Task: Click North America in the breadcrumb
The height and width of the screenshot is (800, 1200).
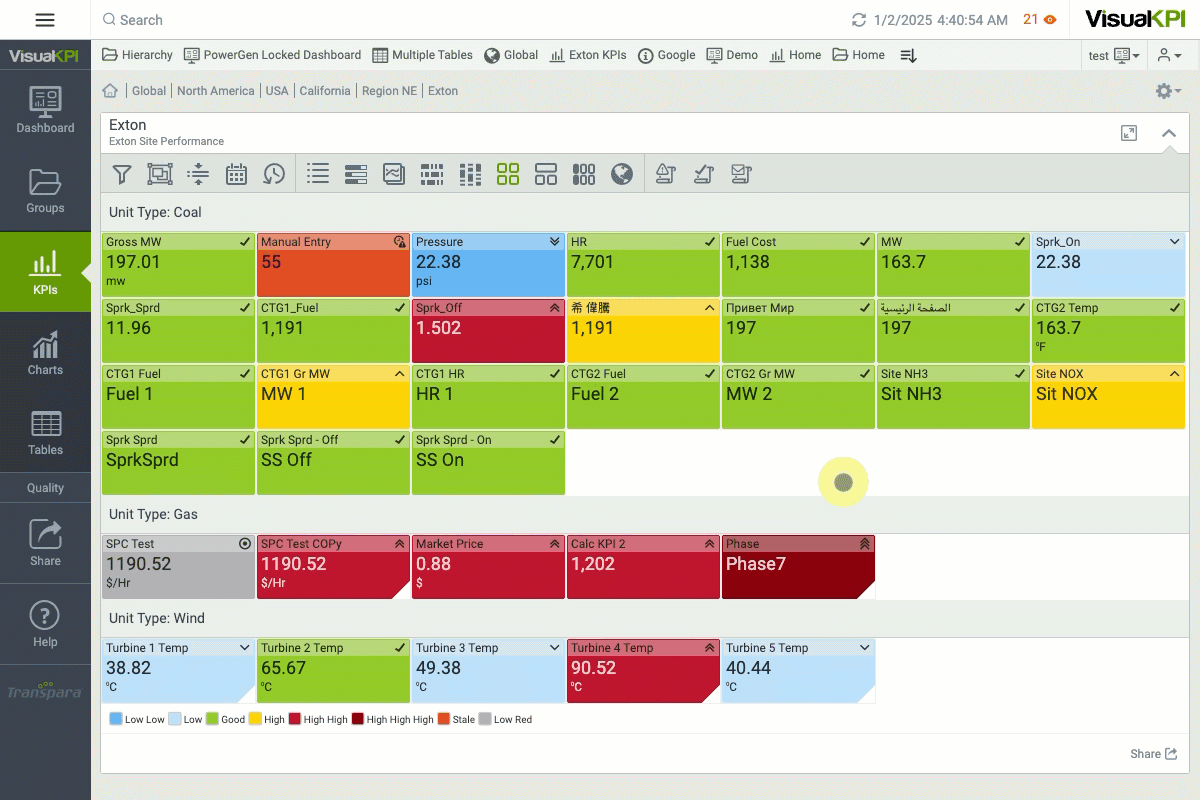Action: click(x=216, y=91)
